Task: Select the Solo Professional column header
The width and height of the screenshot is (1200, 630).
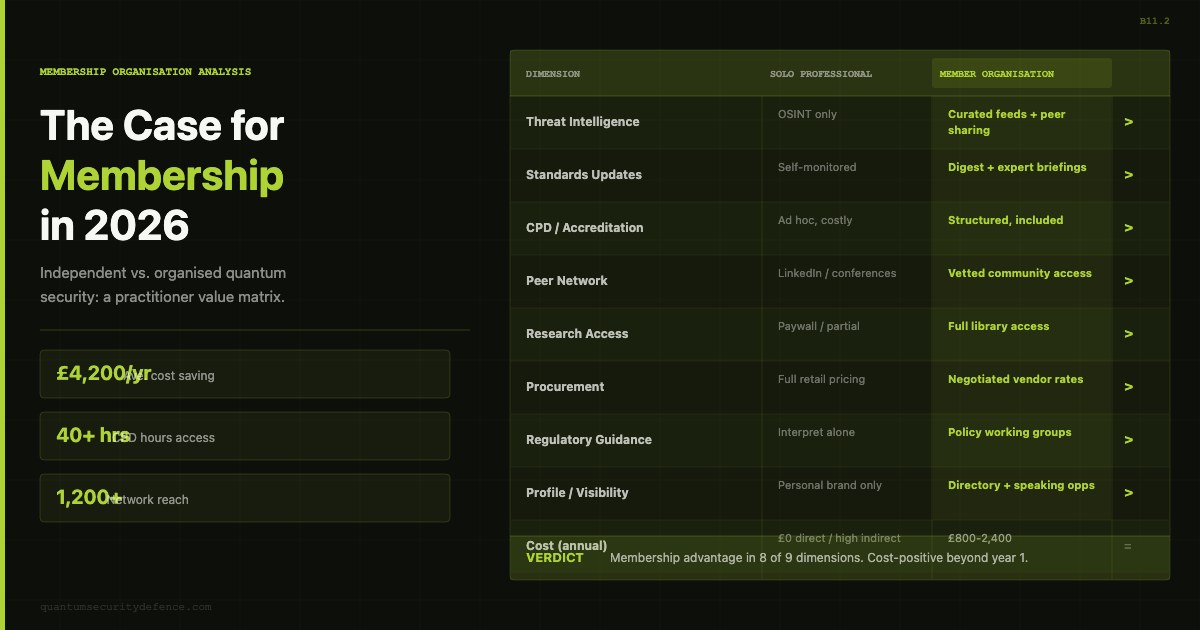Action: (821, 74)
